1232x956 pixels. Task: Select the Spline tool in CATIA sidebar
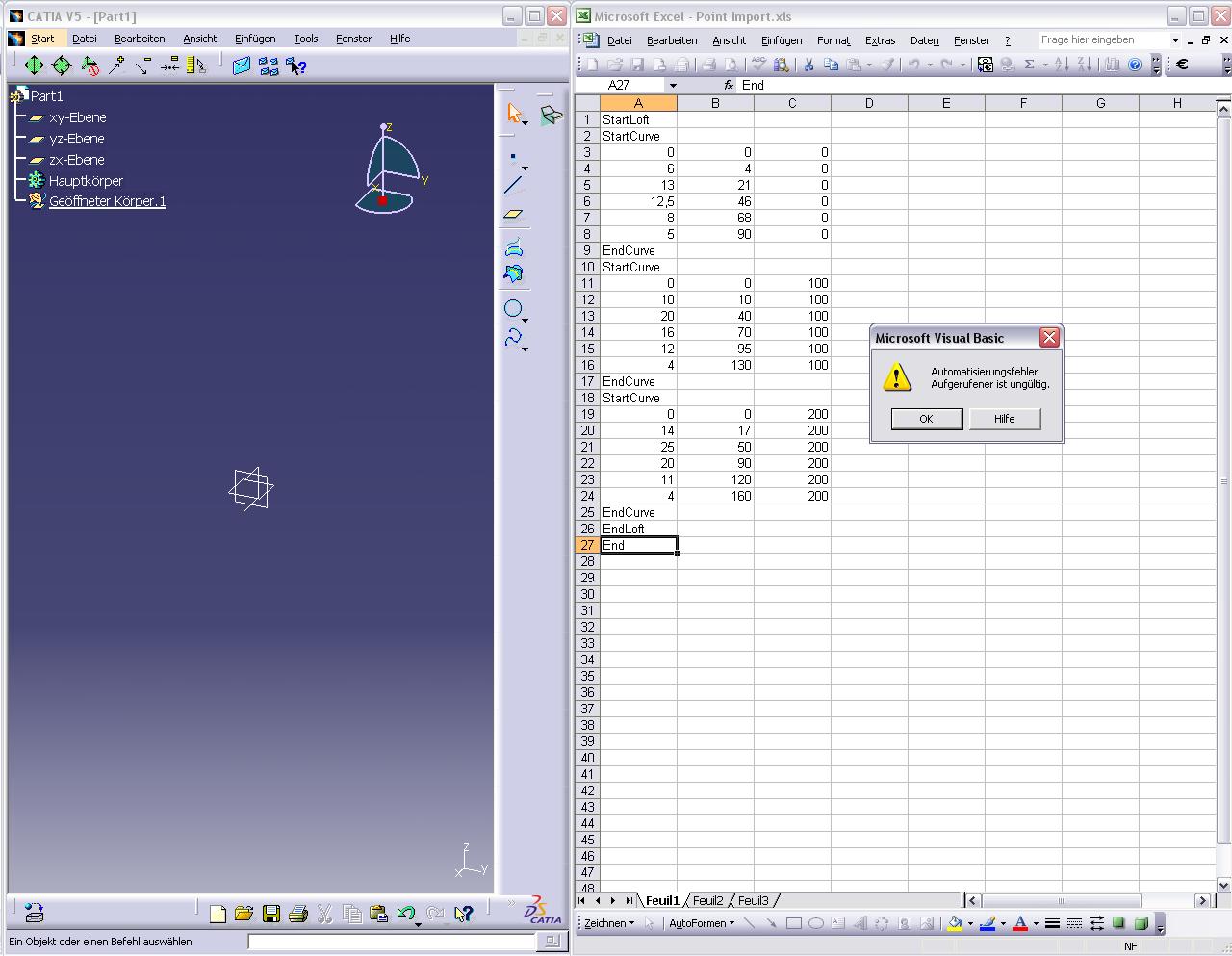514,337
